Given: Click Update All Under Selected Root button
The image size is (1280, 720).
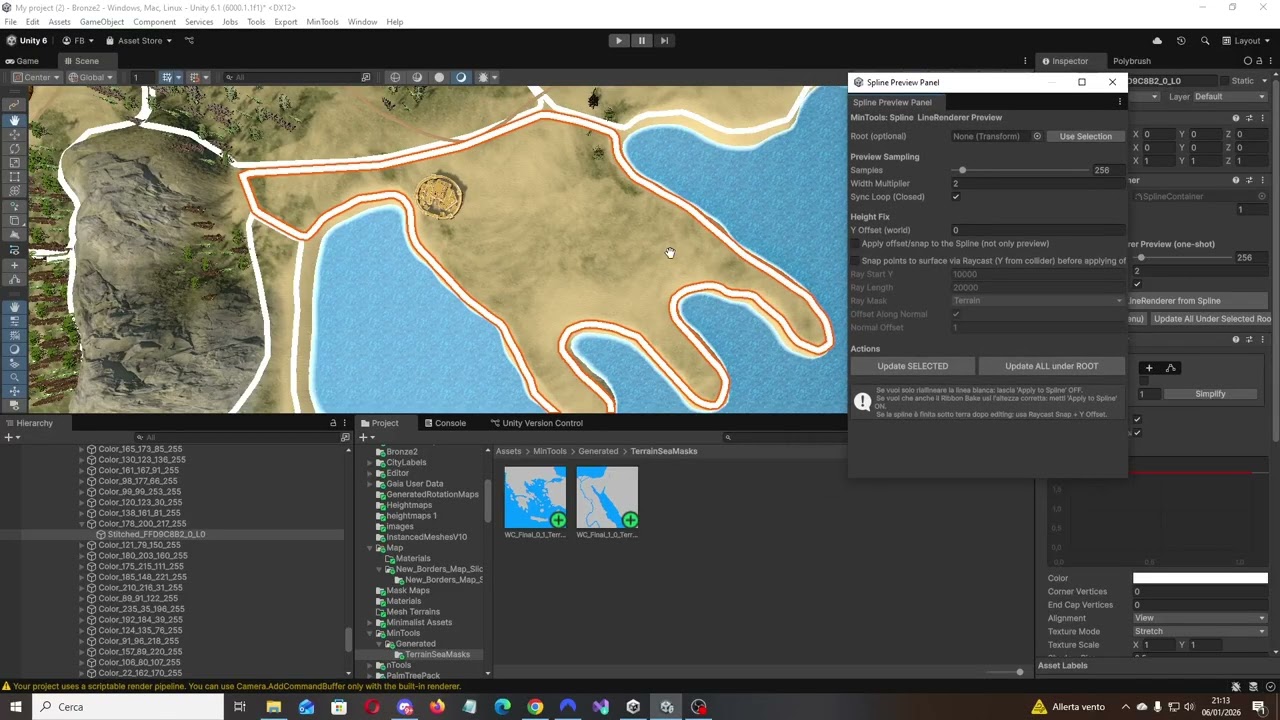Looking at the screenshot, I should [1211, 319].
